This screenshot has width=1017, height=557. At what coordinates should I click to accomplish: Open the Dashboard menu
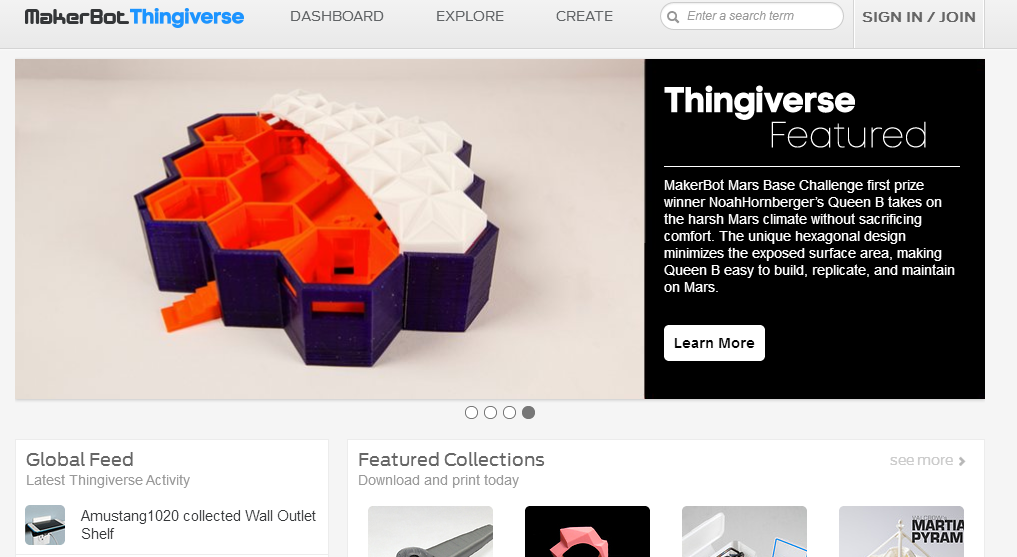coord(337,16)
